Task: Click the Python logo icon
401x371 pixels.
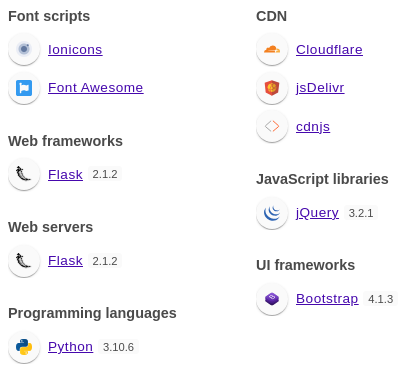Action: (24, 347)
